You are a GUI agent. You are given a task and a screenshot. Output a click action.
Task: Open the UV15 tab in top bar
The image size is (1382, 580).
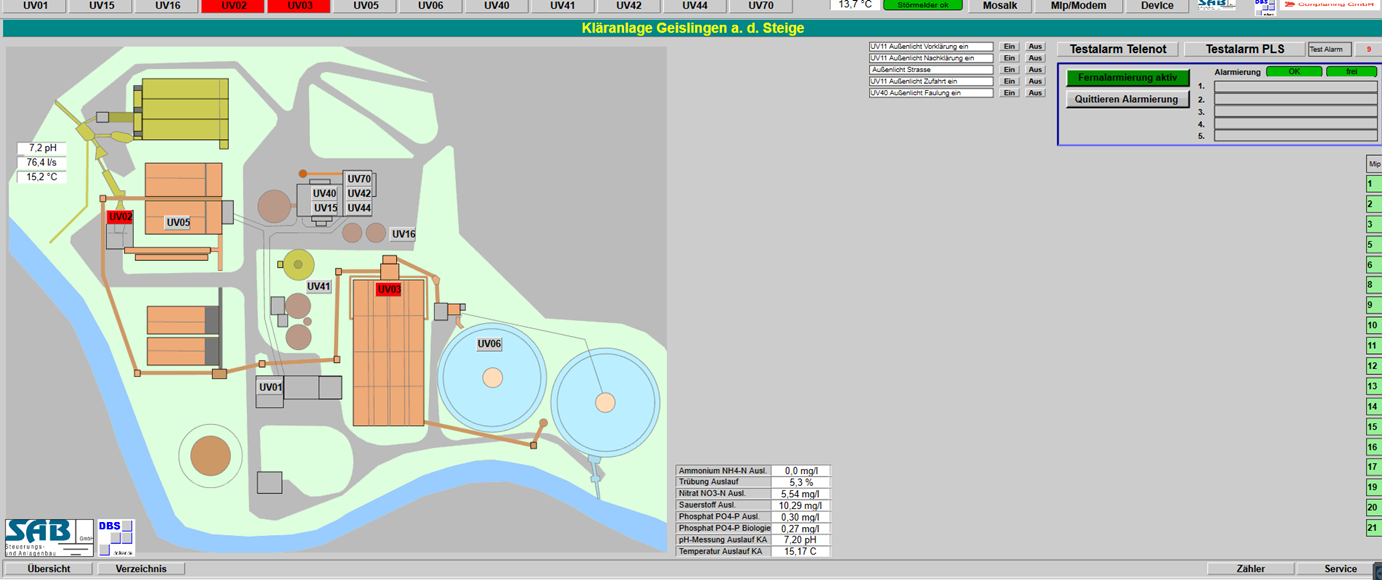click(102, 6)
